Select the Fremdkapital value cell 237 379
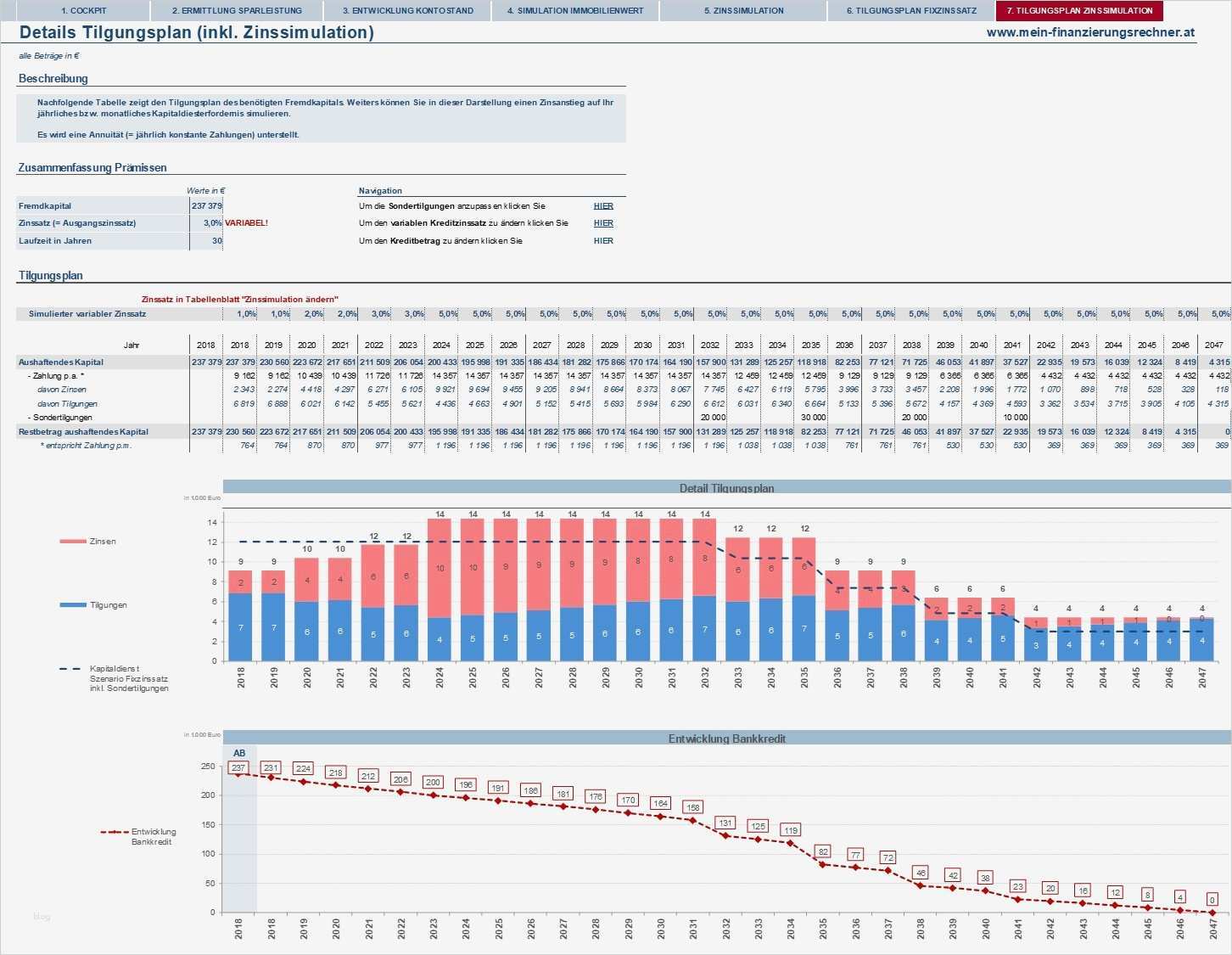This screenshot has height=955, width=1232. click(208, 205)
